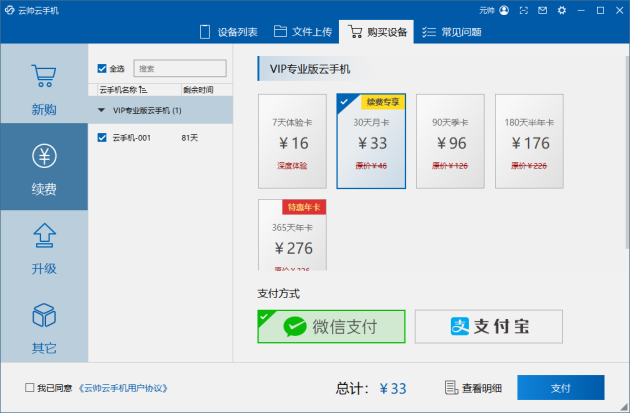The image size is (630, 413).
Task: Click the VIP专业版云手机 section heading
Action: [x=310, y=69]
